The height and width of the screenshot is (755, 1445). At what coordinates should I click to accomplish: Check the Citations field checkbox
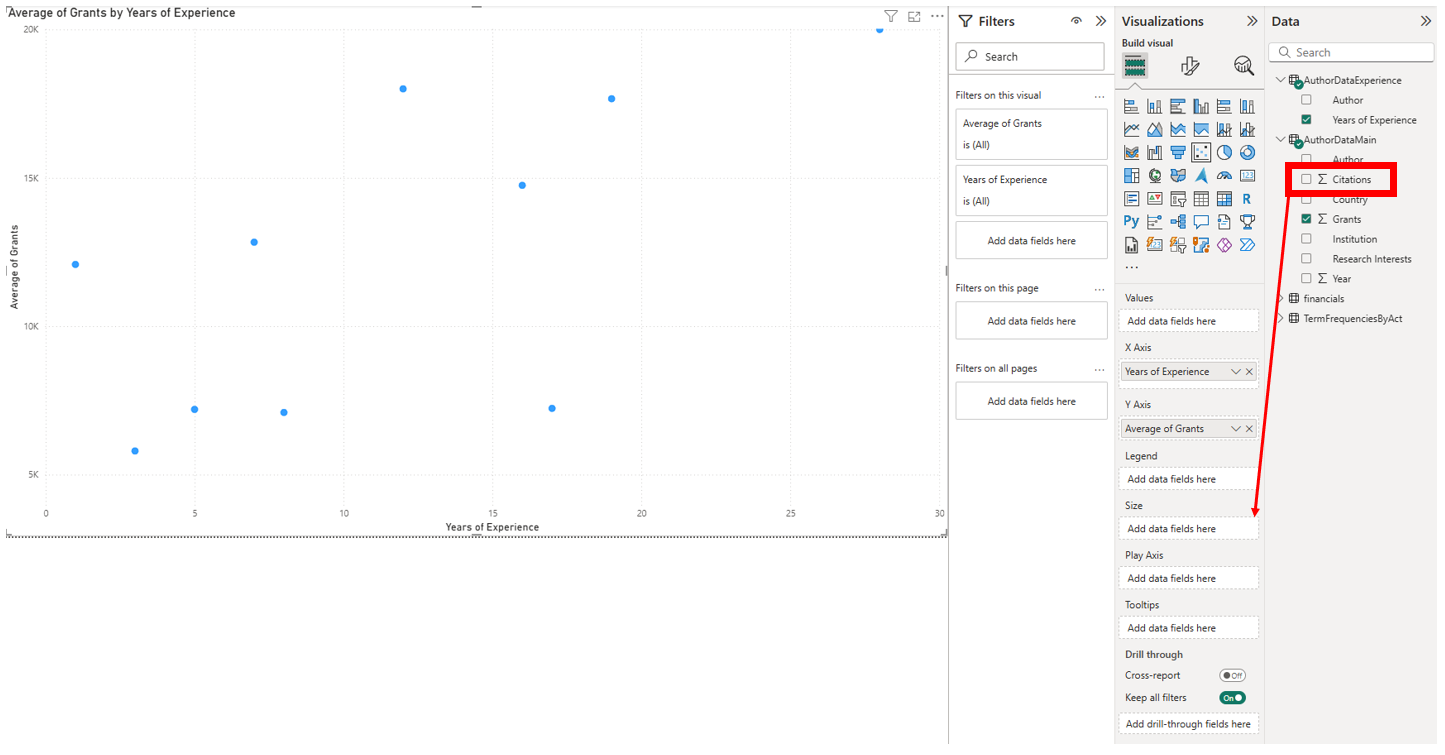pyautogui.click(x=1306, y=179)
